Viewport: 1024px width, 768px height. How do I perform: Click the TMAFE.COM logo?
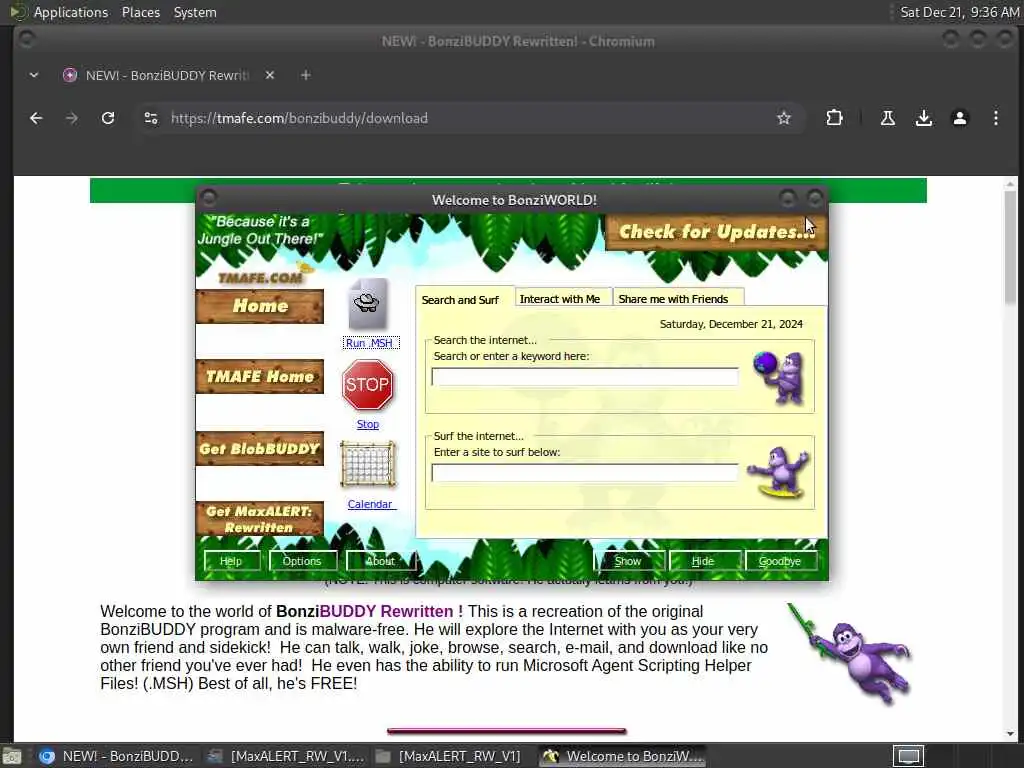pos(261,277)
